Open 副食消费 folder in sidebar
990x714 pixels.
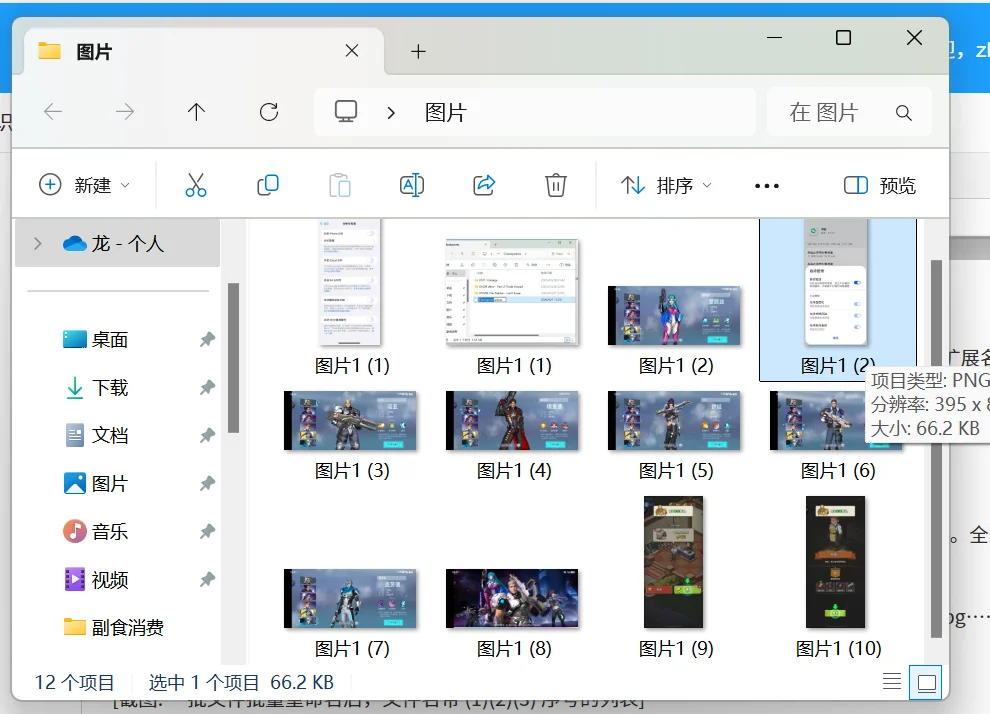[x=114, y=628]
